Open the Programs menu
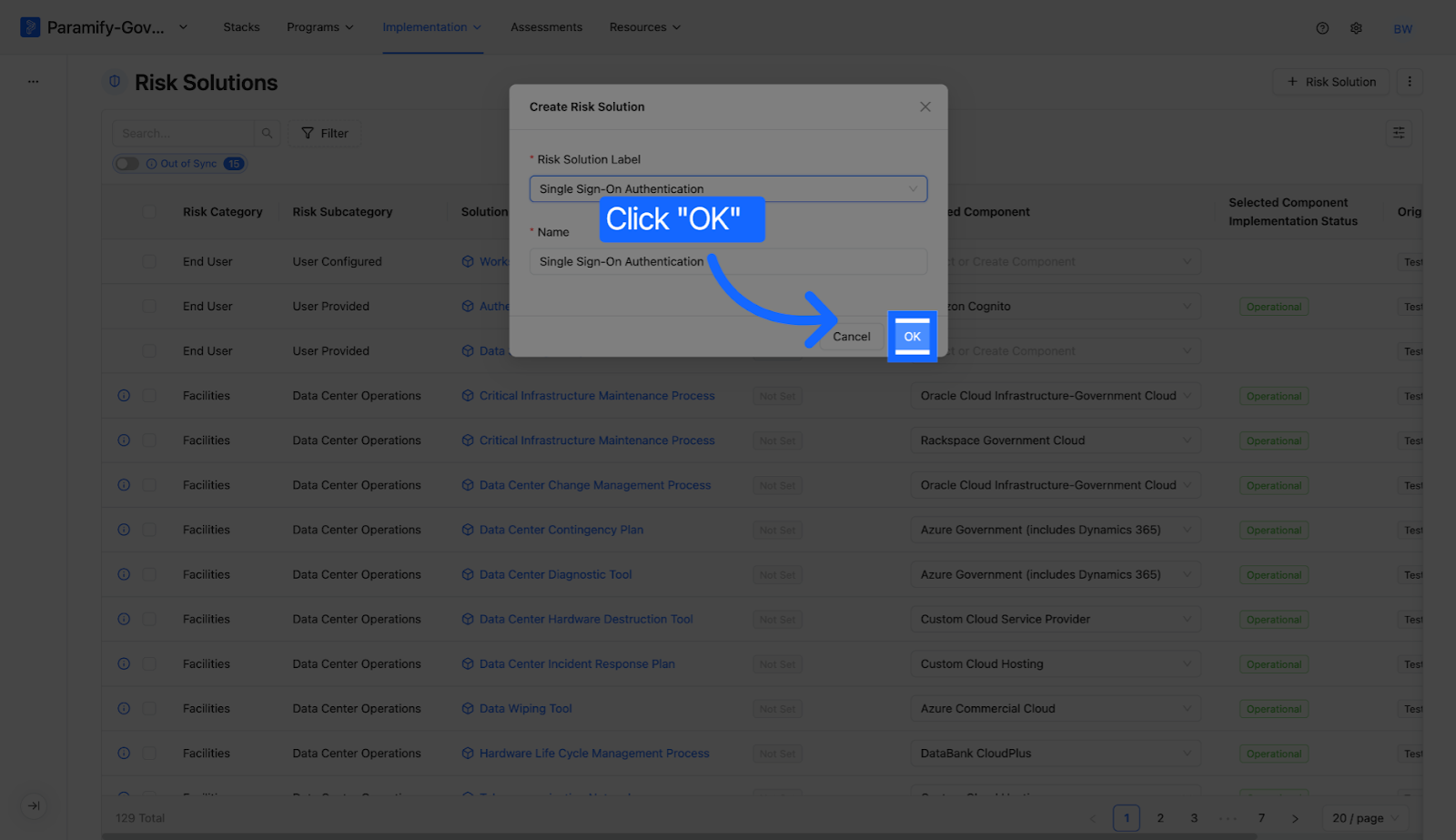This screenshot has height=840, width=1456. [320, 27]
